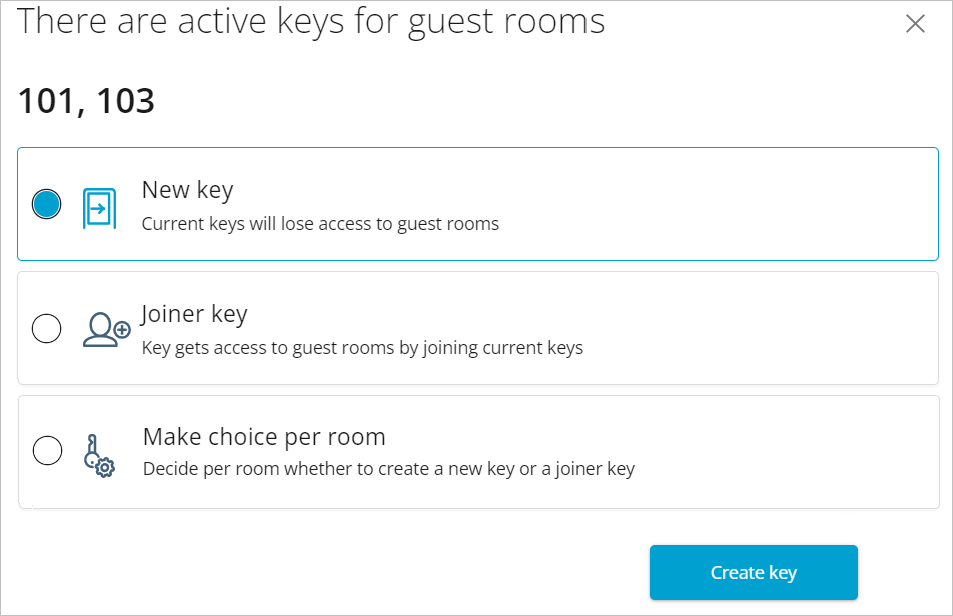Click "Key gets access to guest rooms" description
This screenshot has height=616, width=953.
pos(362,348)
